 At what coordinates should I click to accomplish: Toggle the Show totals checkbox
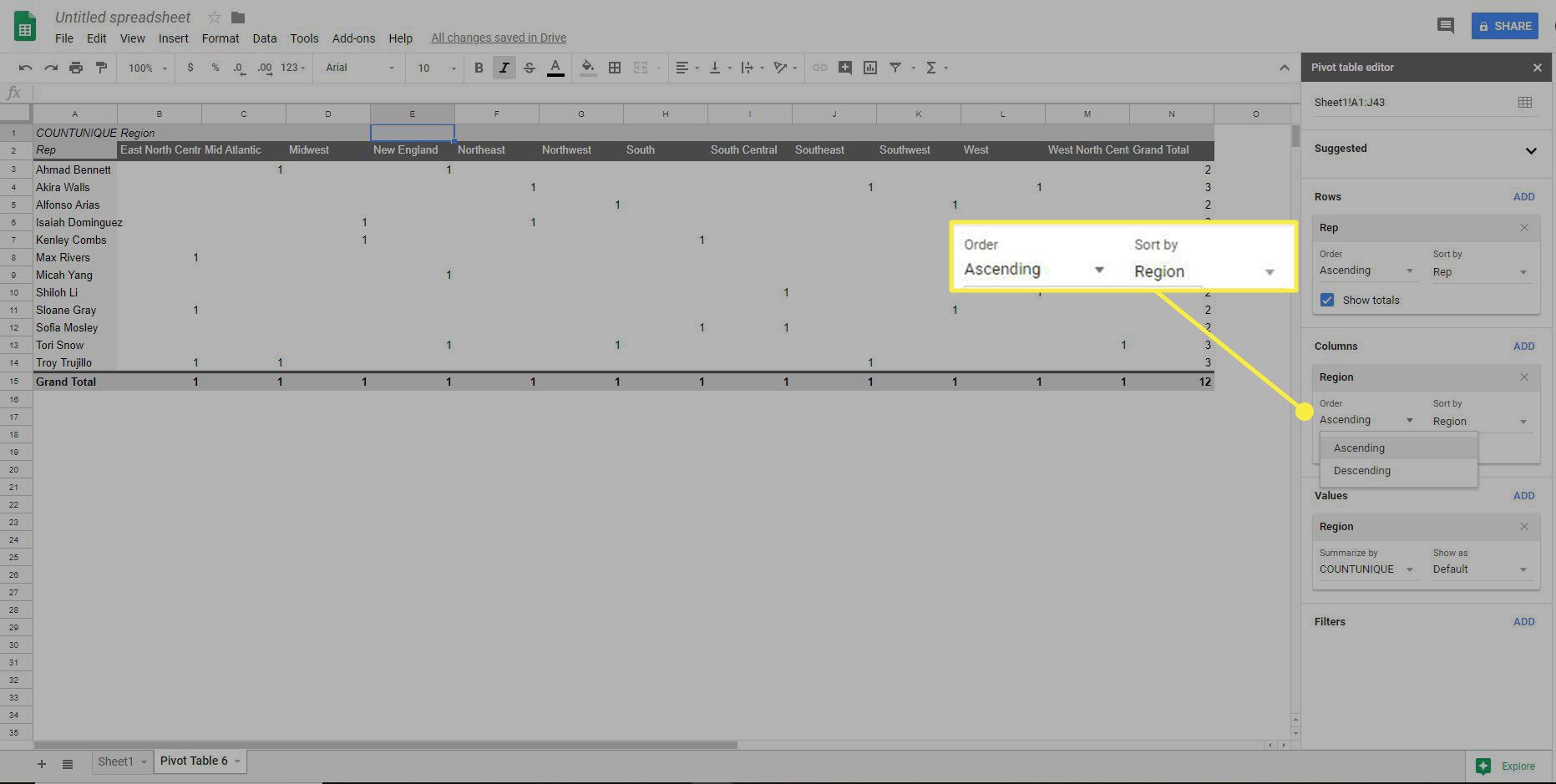pos(1327,300)
